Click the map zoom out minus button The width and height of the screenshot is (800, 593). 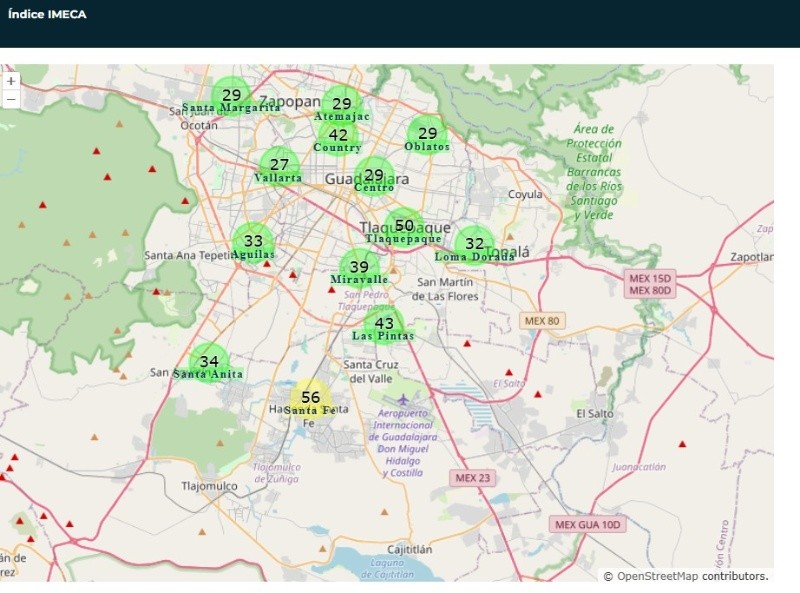click(x=11, y=99)
